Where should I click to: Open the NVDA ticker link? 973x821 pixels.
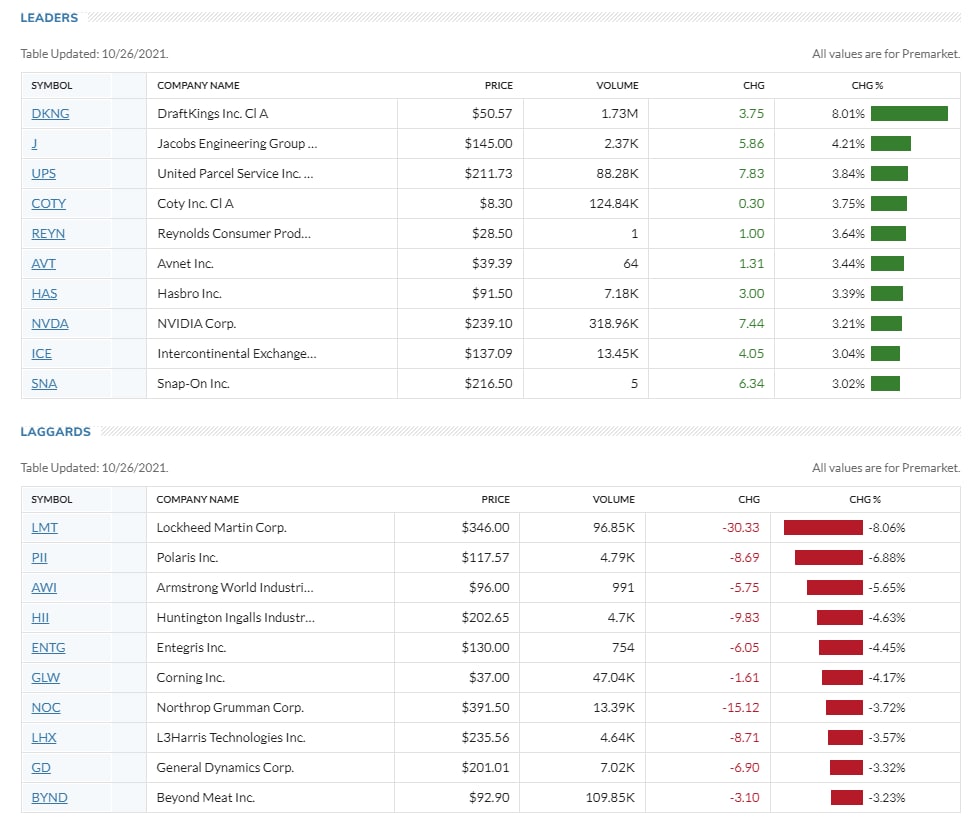pos(50,323)
